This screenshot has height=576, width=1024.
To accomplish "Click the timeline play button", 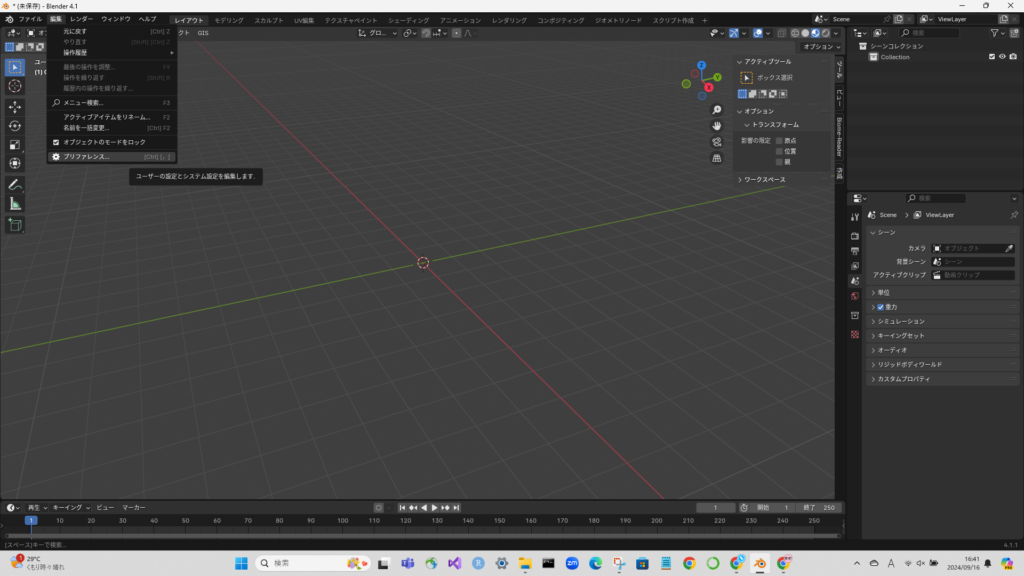I will [x=435, y=508].
